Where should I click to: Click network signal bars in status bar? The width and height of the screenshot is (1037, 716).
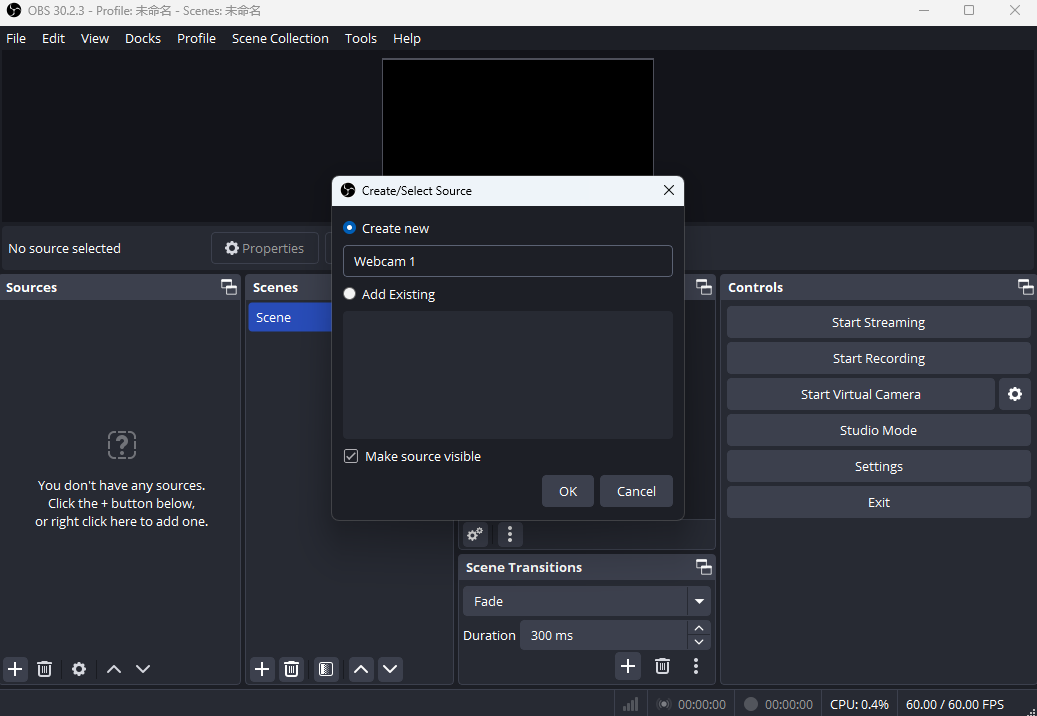pos(630,704)
